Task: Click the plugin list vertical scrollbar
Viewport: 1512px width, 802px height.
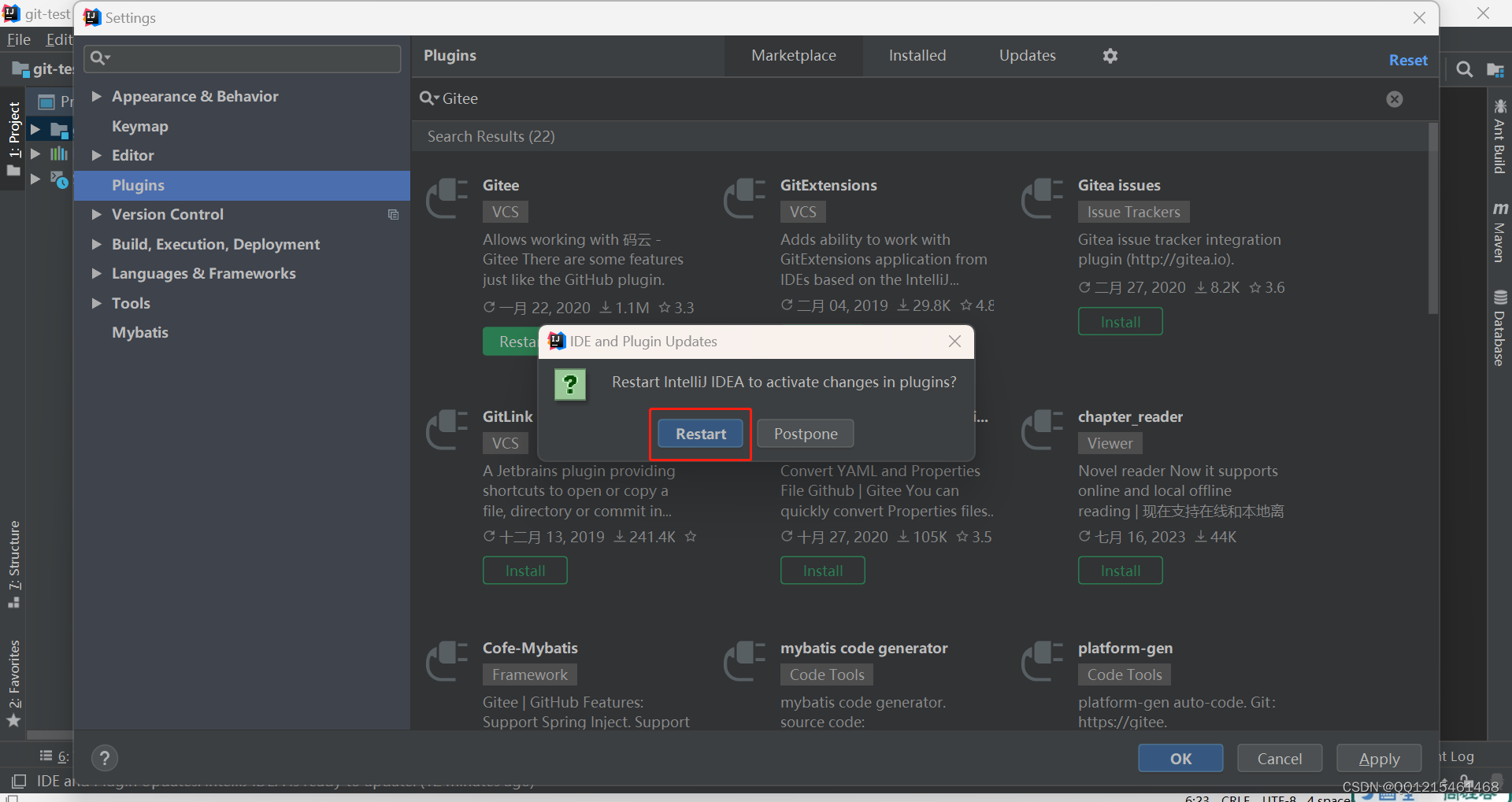Action: tap(1433, 219)
